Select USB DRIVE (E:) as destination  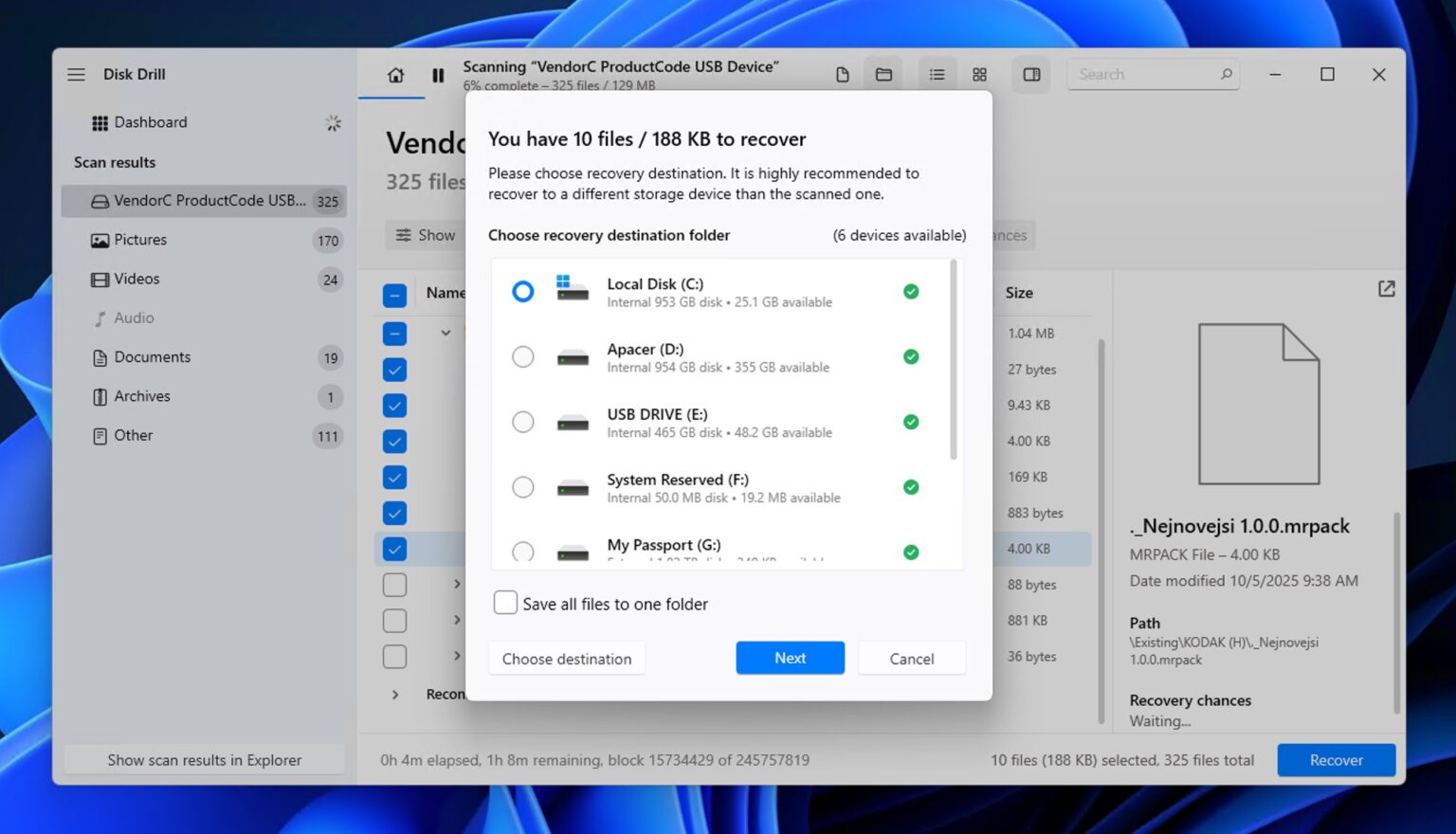[523, 422]
